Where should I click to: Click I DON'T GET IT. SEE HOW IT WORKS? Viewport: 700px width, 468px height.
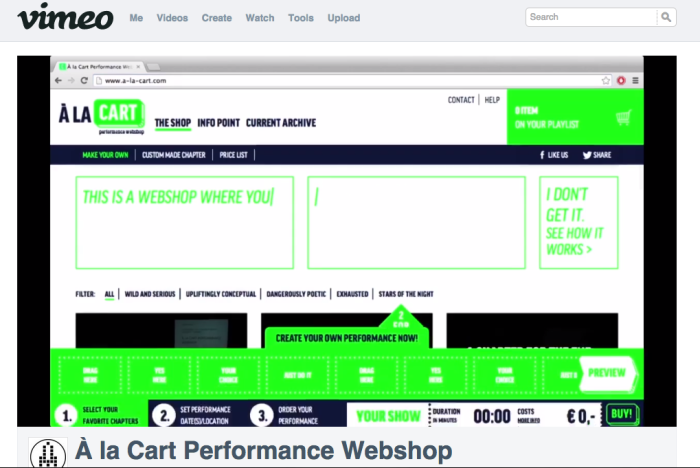[579, 222]
